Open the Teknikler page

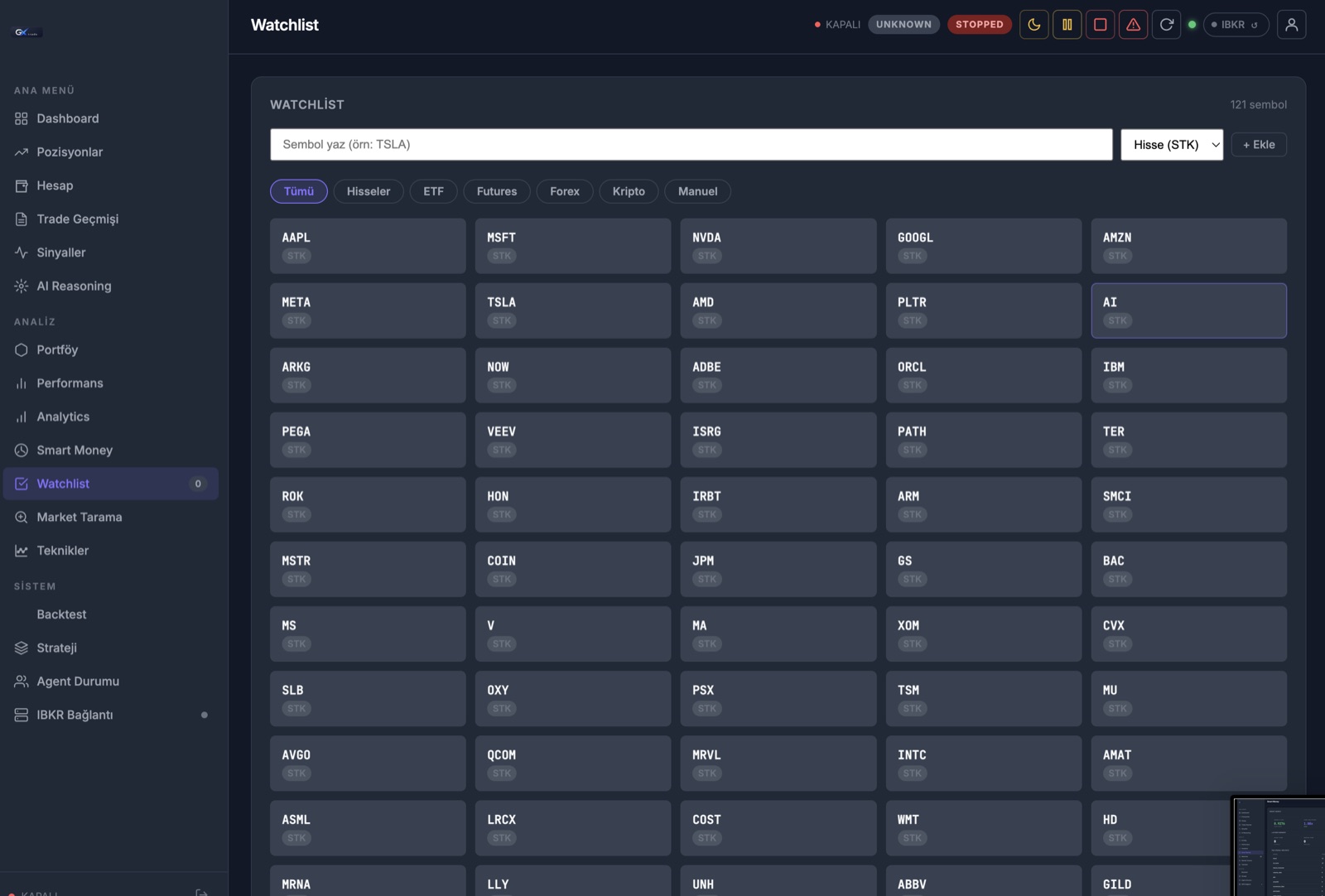pos(111,551)
